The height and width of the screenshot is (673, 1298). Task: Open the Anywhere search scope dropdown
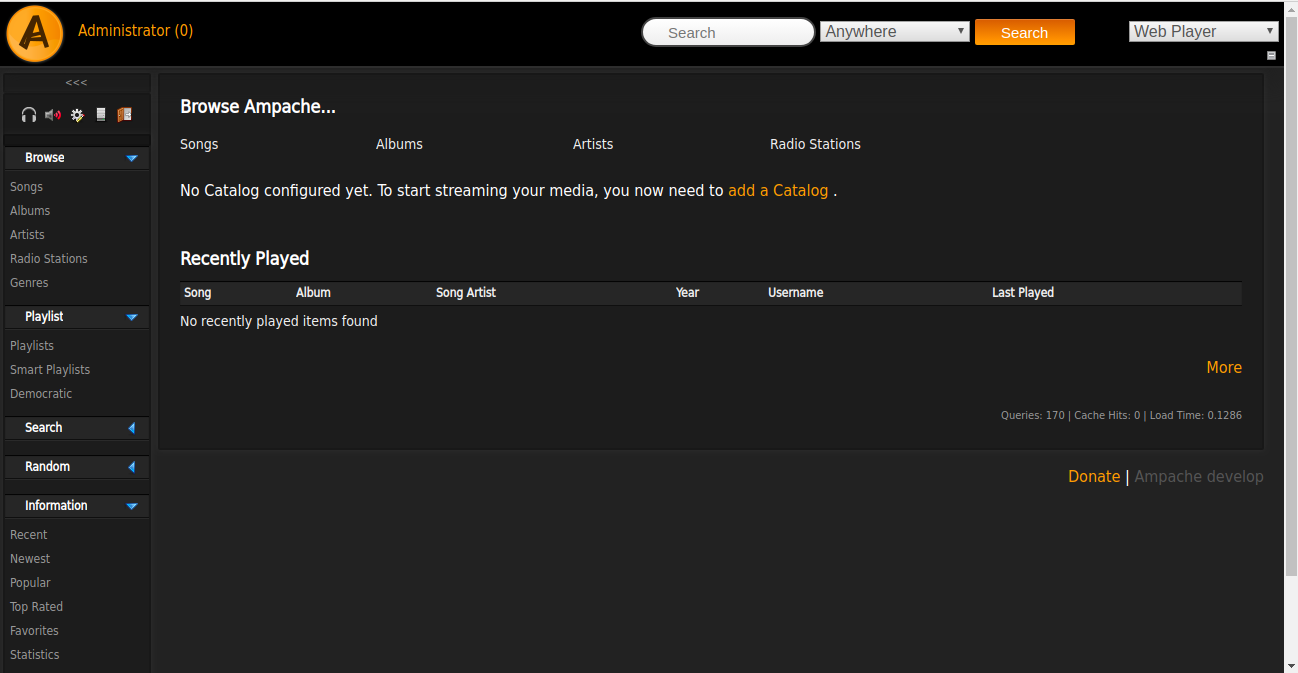coord(895,31)
